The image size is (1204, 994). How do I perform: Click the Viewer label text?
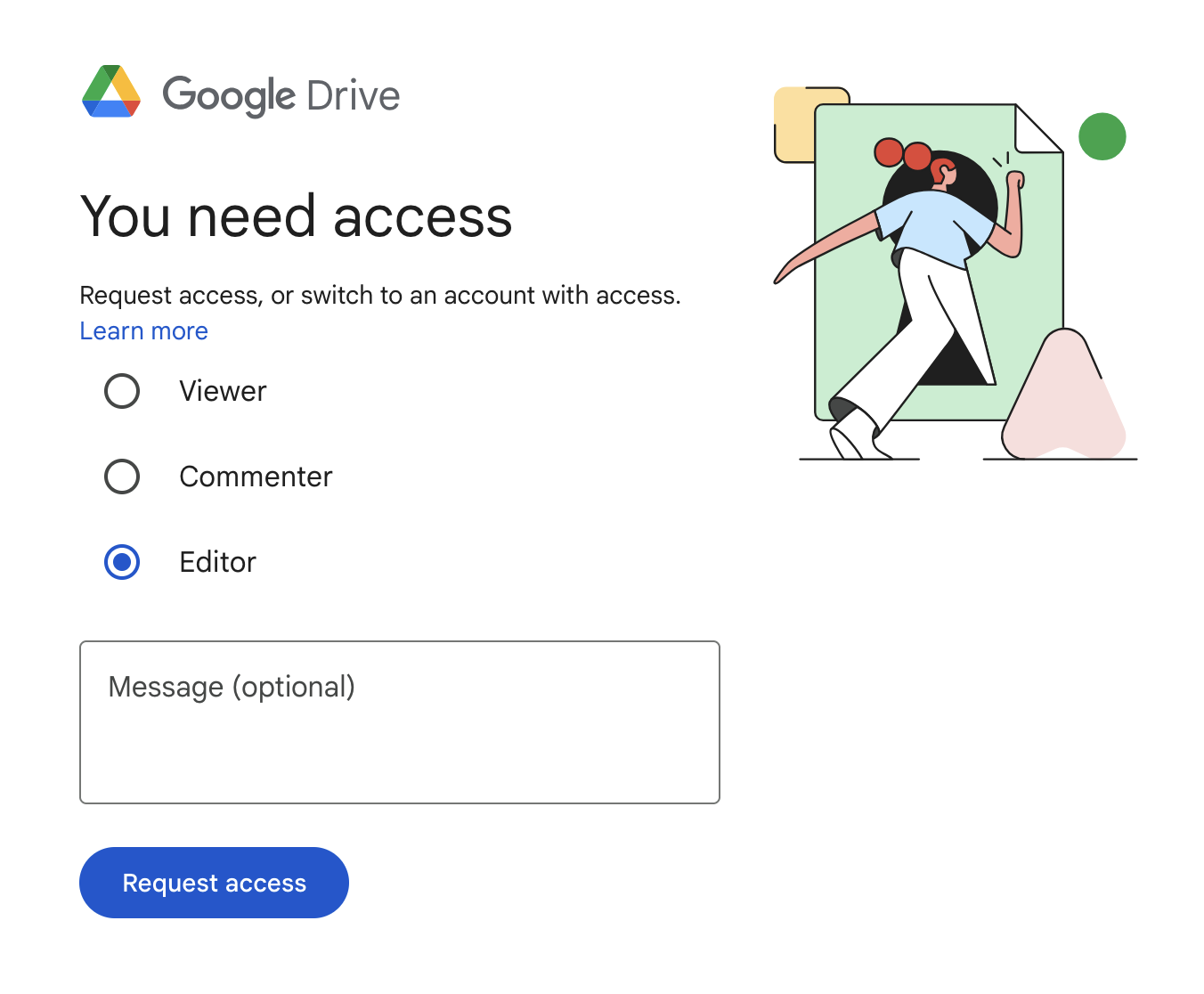(223, 391)
